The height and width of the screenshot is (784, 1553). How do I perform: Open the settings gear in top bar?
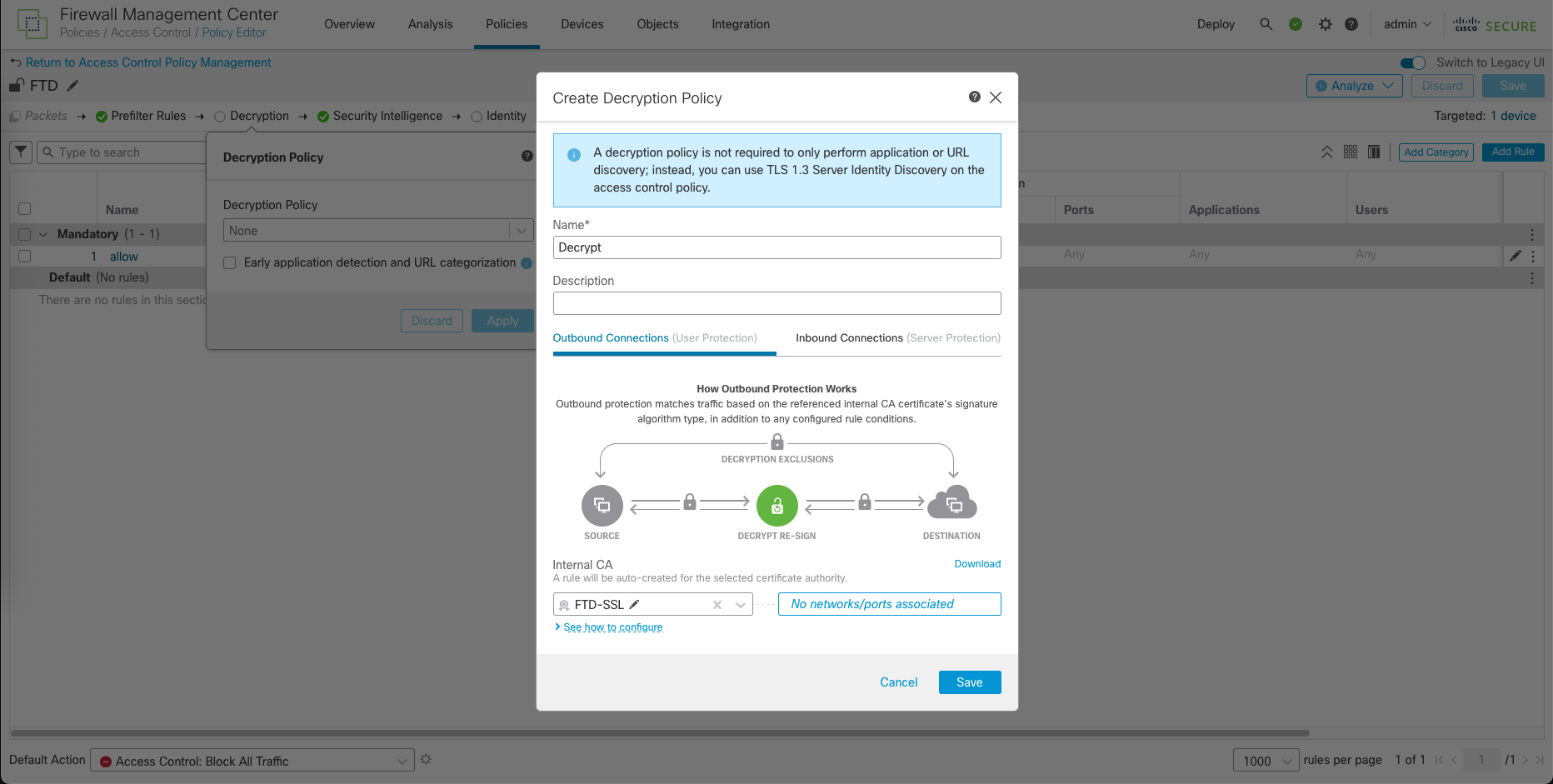tap(1325, 24)
